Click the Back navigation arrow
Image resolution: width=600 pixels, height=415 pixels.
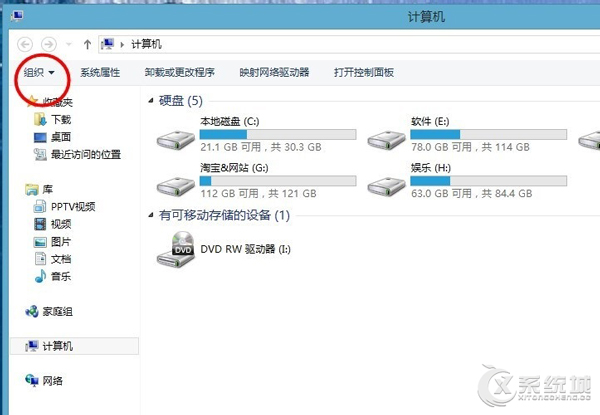pos(25,44)
